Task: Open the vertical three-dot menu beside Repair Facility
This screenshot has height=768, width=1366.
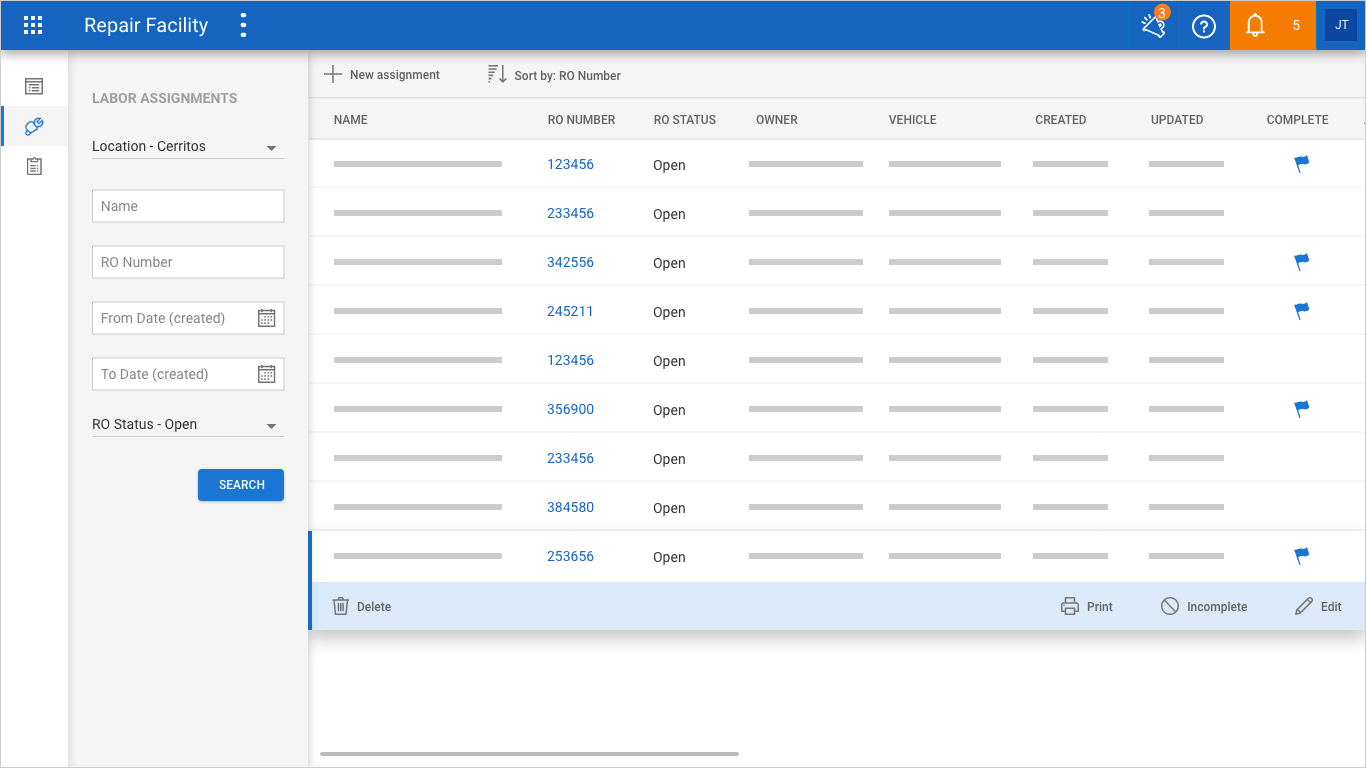Action: 243,26
